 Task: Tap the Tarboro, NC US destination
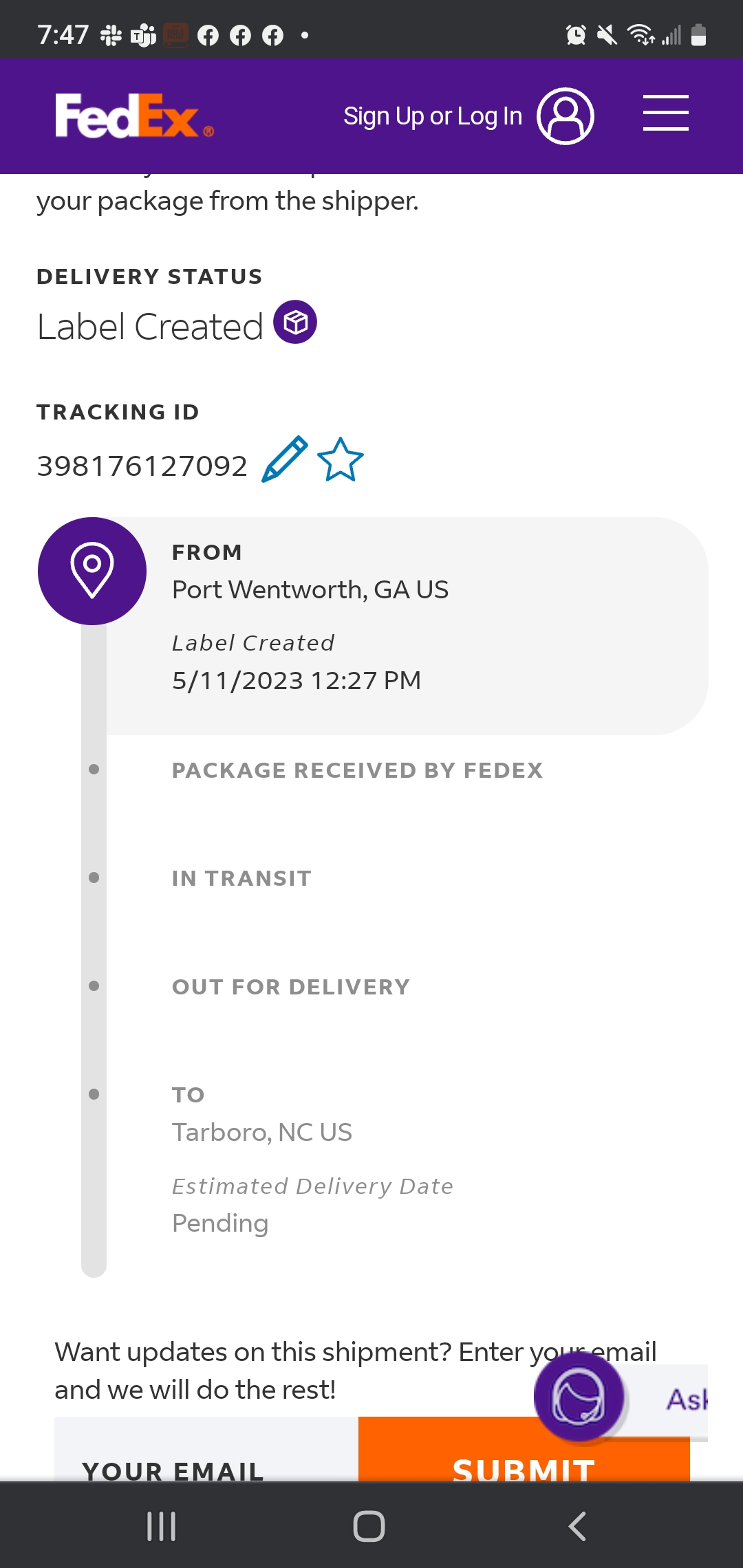click(x=262, y=1132)
